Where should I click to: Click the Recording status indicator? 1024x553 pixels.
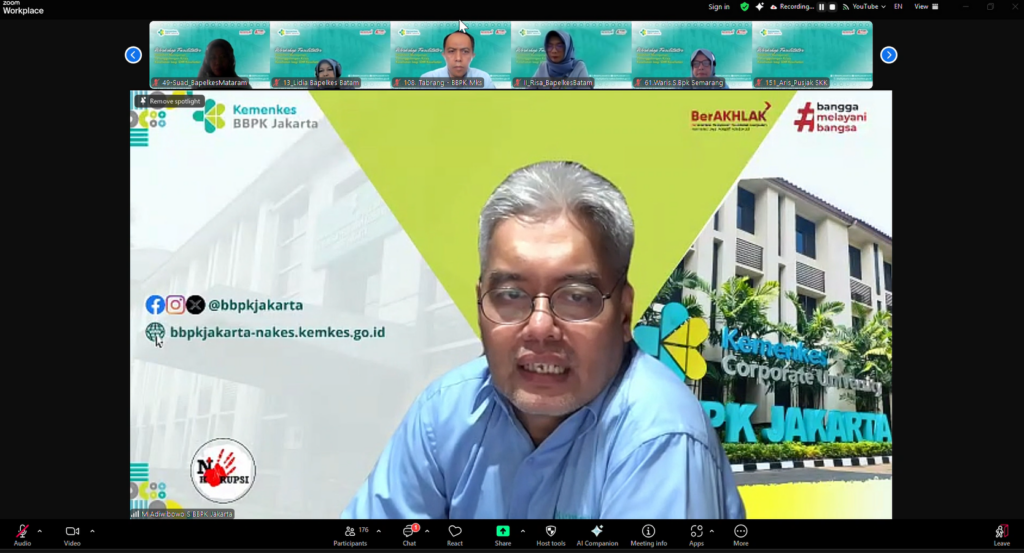tap(792, 7)
